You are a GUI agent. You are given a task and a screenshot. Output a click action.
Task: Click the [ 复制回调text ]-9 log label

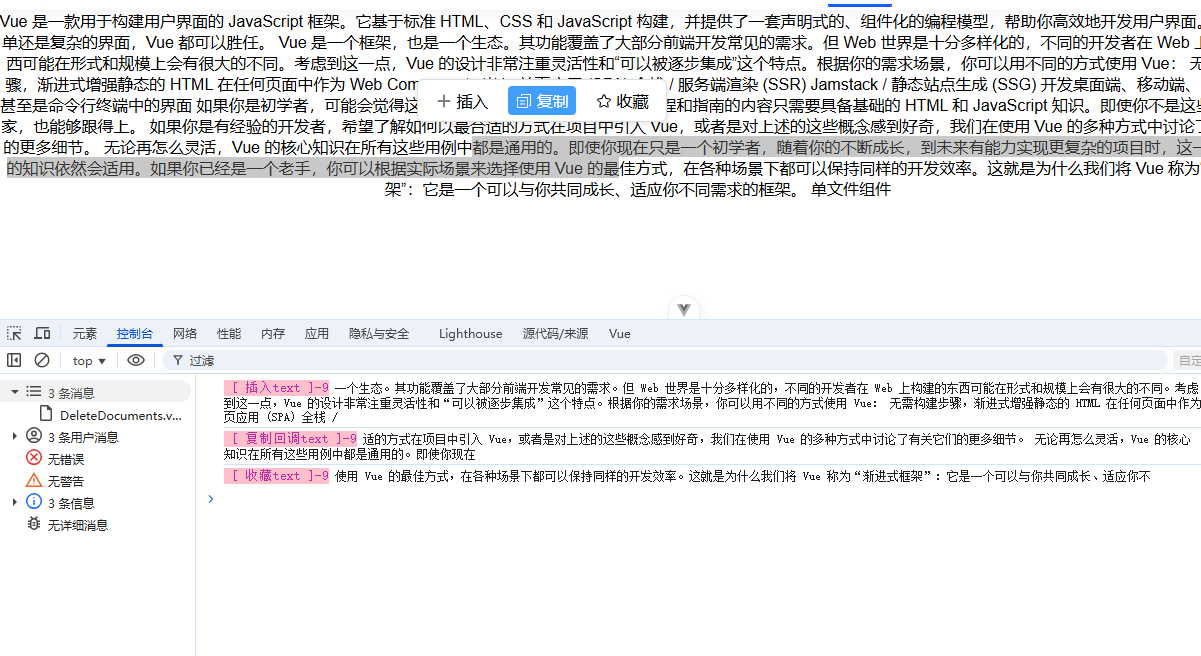pyautogui.click(x=290, y=438)
